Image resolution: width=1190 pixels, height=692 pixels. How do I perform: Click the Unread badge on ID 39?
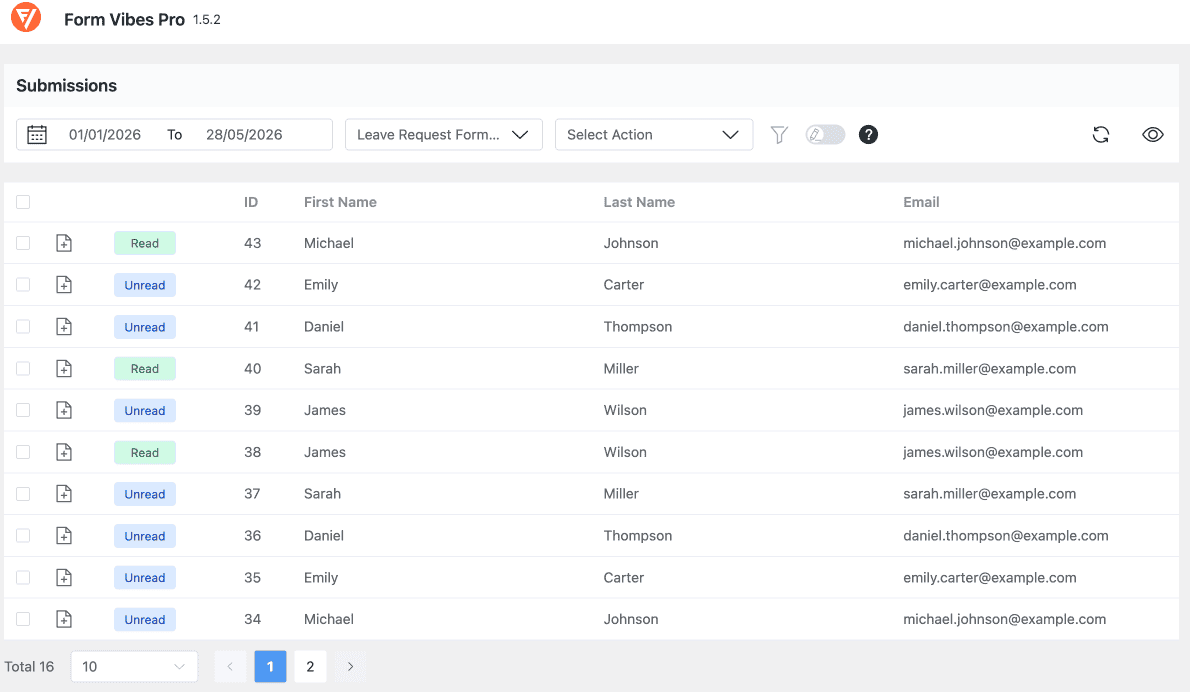pyautogui.click(x=145, y=410)
